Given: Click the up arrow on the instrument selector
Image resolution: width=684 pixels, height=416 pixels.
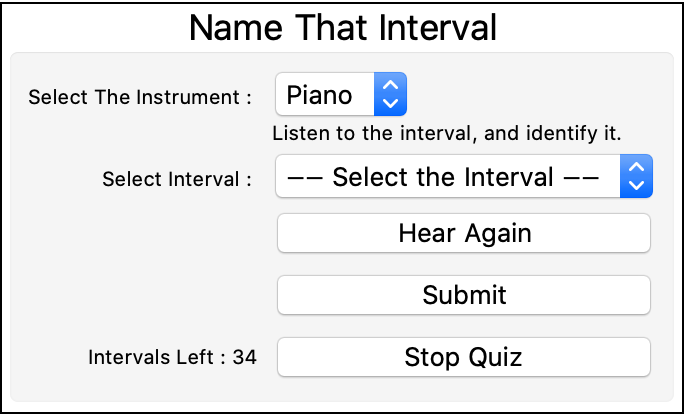Looking at the screenshot, I should (391, 87).
